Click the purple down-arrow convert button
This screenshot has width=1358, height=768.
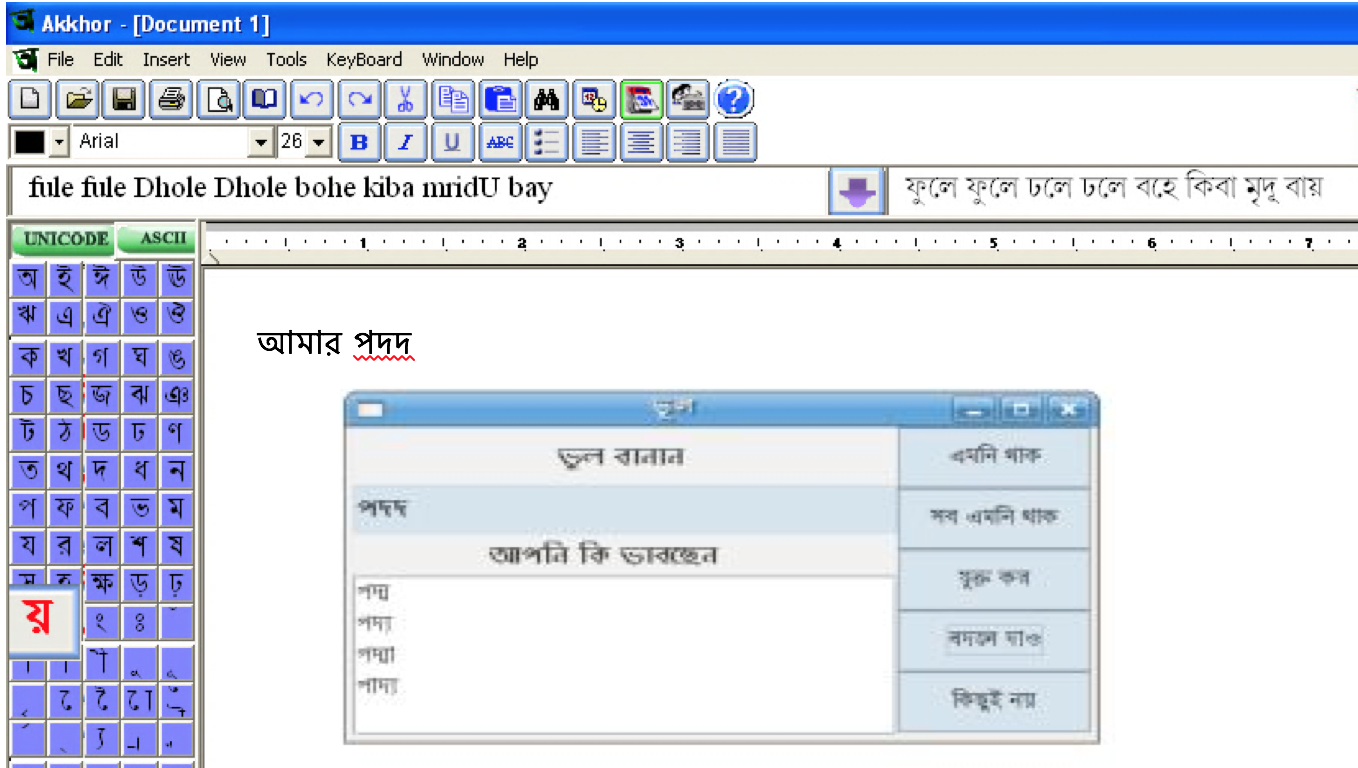coord(855,190)
